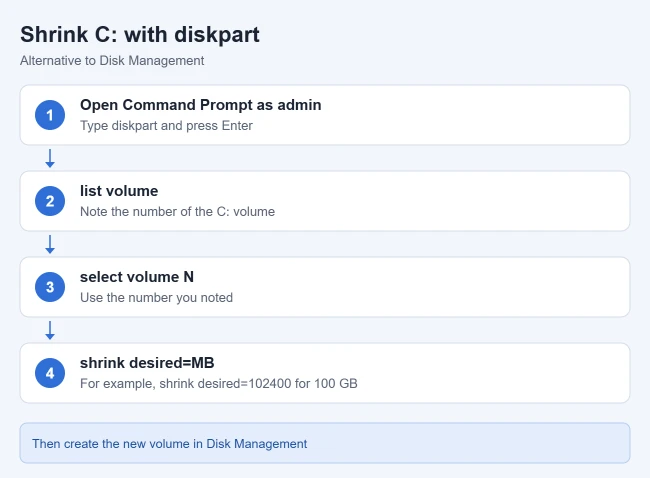Select 'Type diskpart and press Enter' text
Screen dimensions: 650x478
point(166,126)
